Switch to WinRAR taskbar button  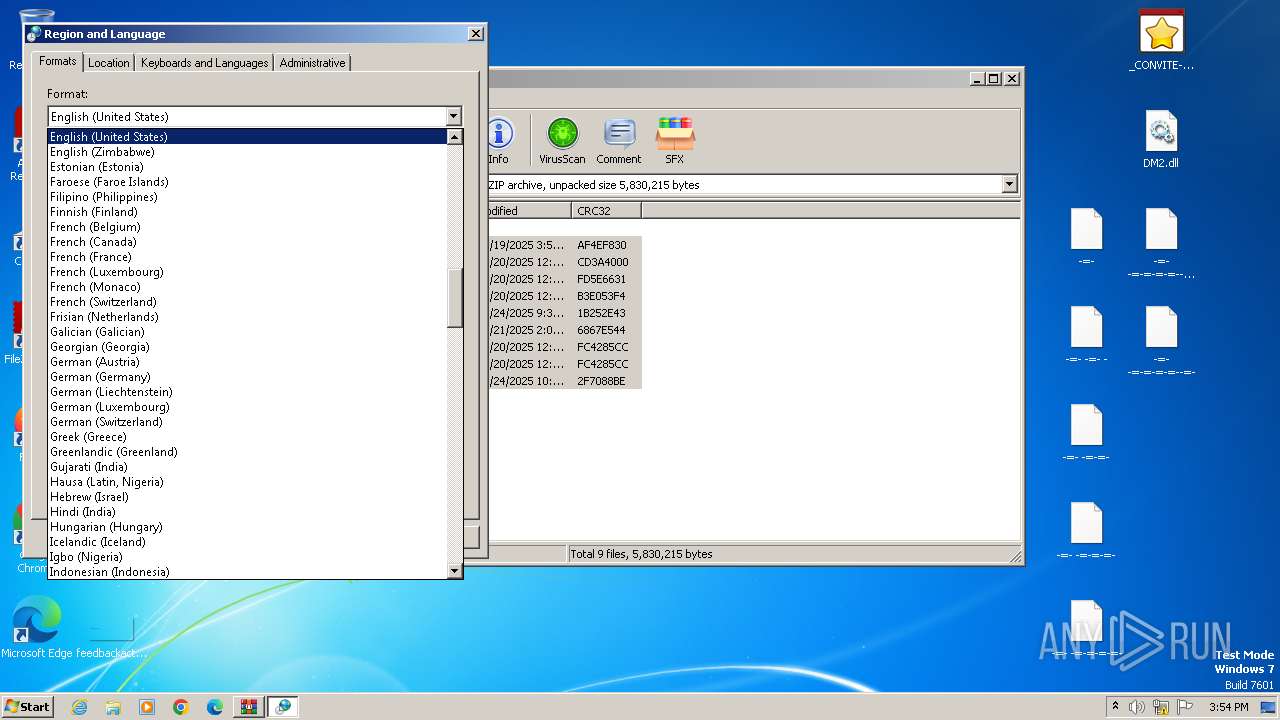click(249, 707)
